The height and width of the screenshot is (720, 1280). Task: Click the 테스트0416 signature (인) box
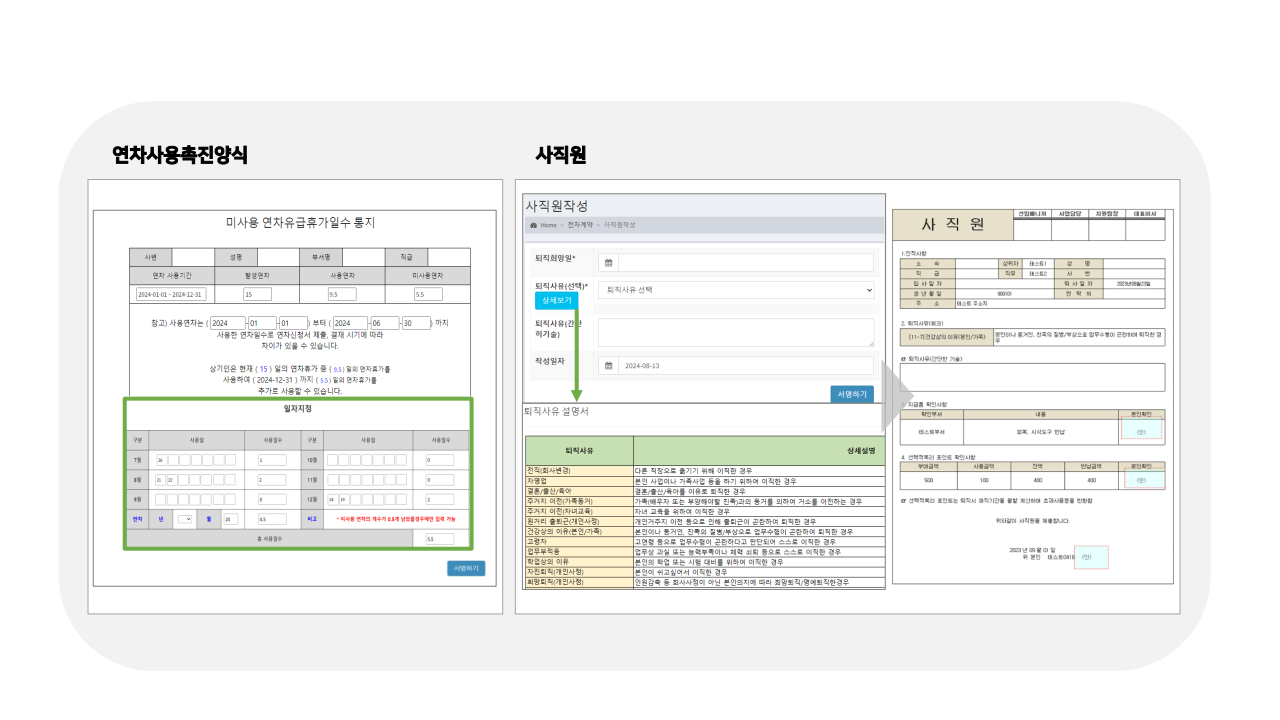coord(1090,557)
